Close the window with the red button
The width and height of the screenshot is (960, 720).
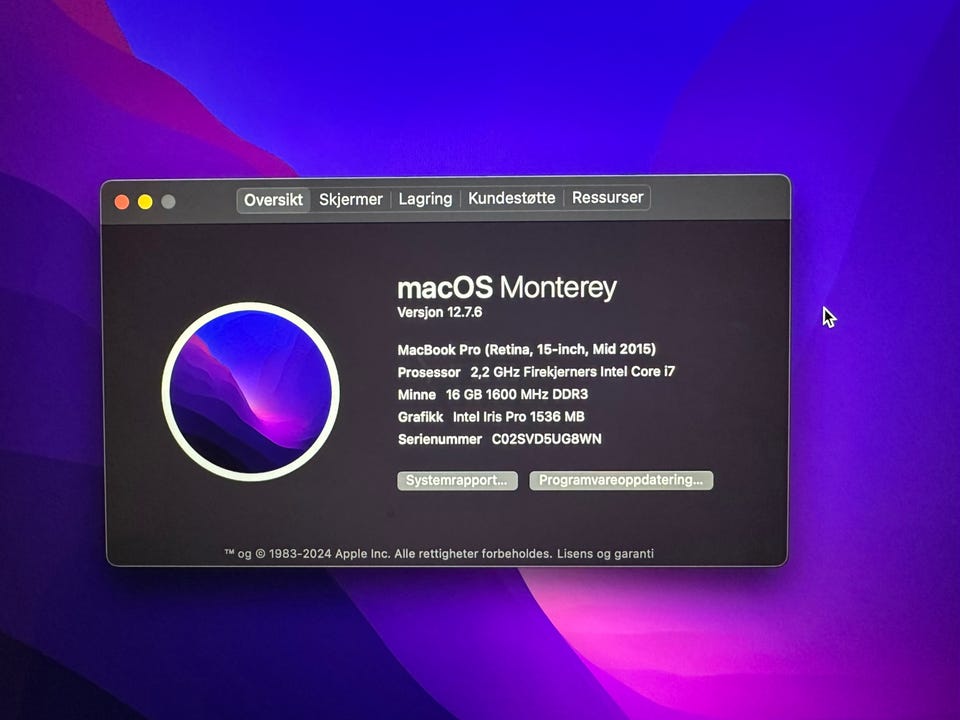tap(122, 202)
